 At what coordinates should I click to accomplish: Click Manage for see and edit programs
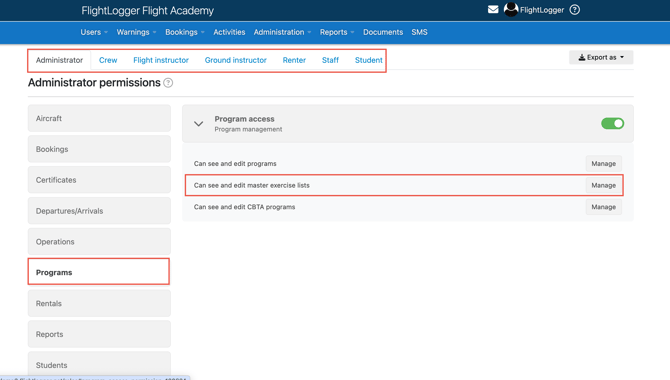[603, 164]
